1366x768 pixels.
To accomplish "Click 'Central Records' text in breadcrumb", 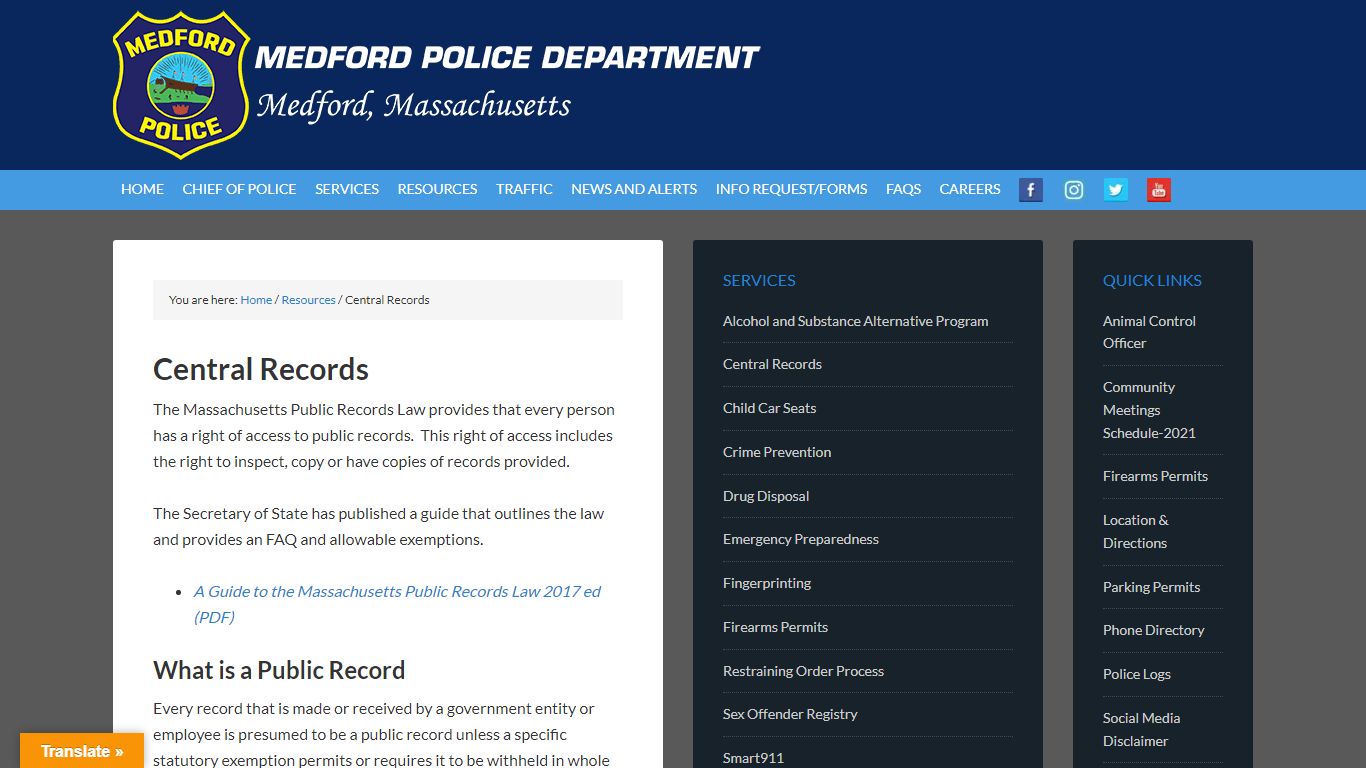I will [387, 300].
